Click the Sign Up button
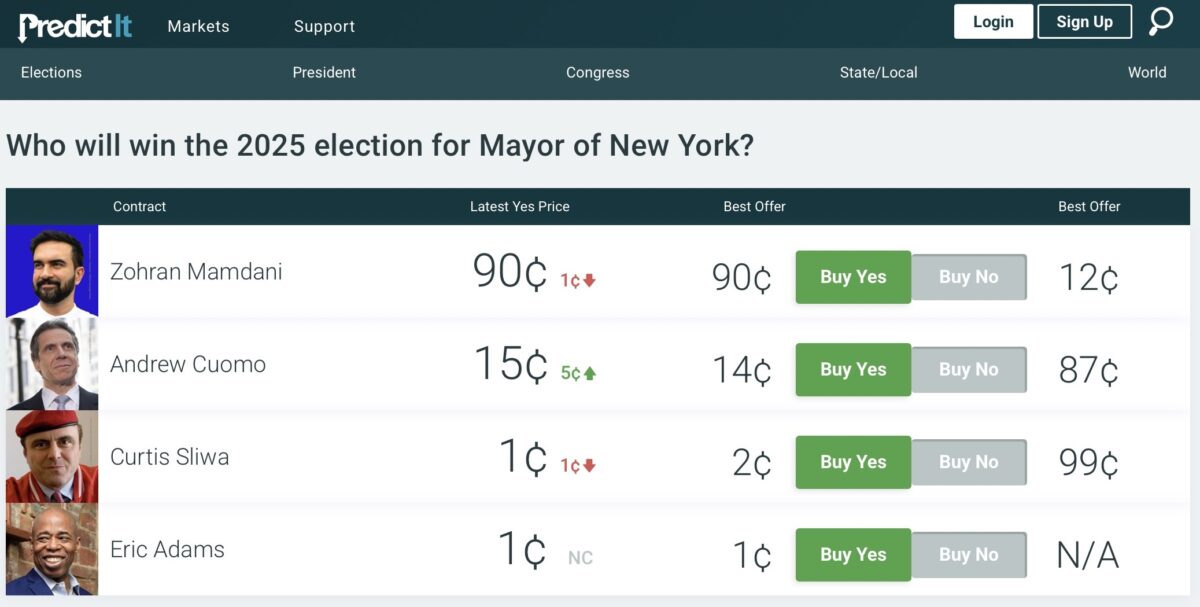1200x607 pixels. [x=1084, y=20]
